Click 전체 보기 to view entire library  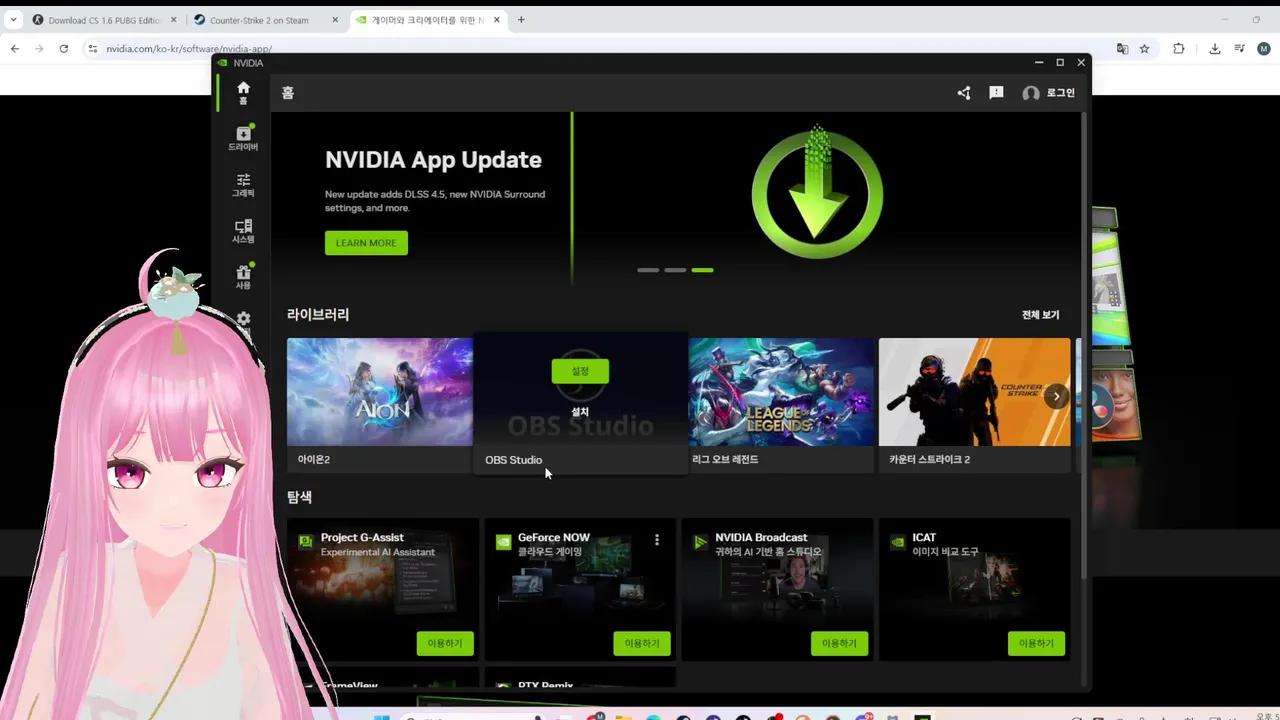coord(1040,315)
